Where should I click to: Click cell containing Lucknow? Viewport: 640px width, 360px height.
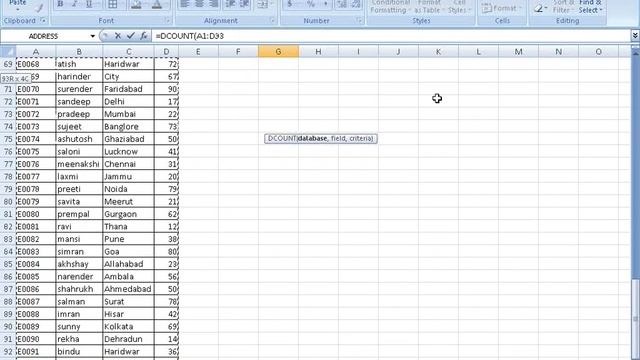click(128, 151)
